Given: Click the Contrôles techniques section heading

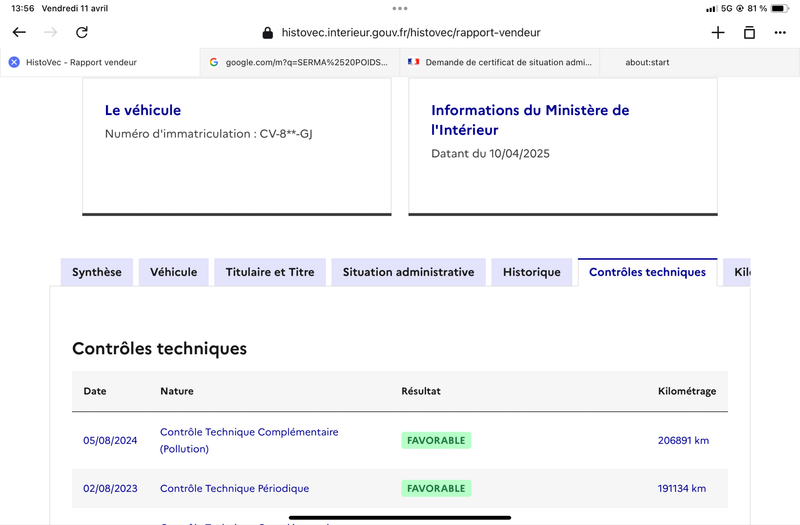Looking at the screenshot, I should tap(159, 348).
